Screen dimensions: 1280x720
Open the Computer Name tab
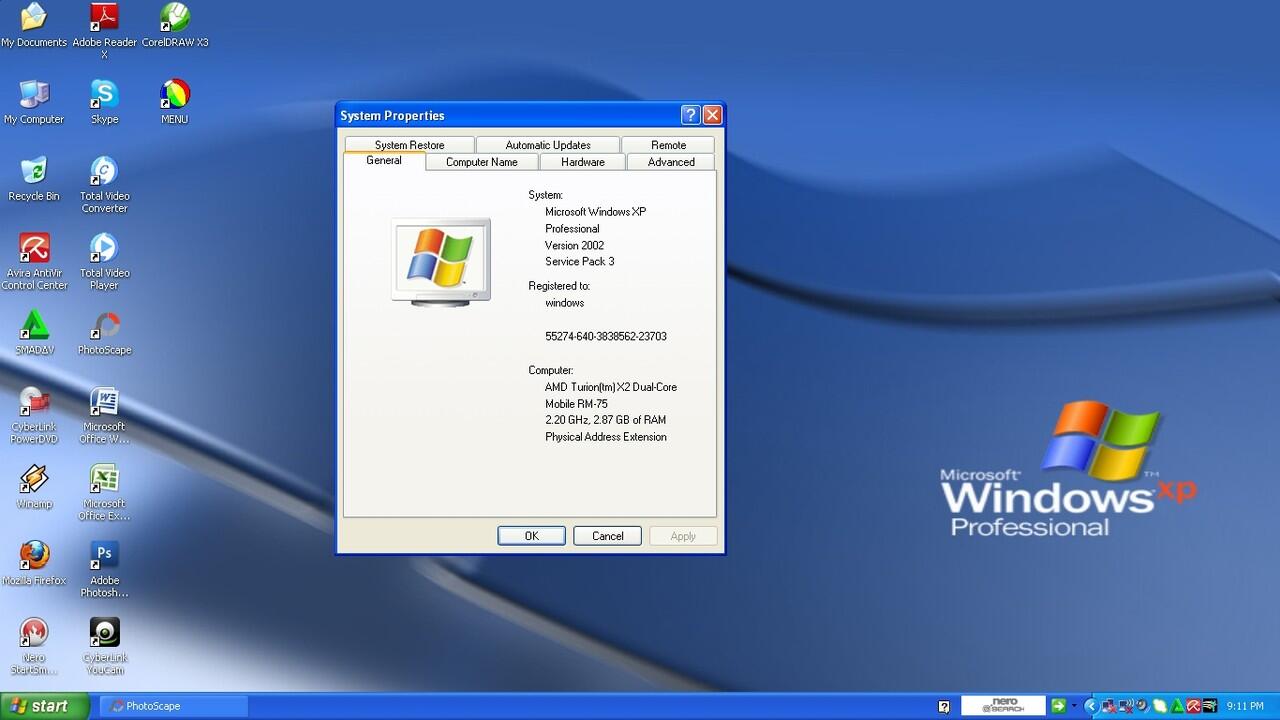pyautogui.click(x=482, y=162)
